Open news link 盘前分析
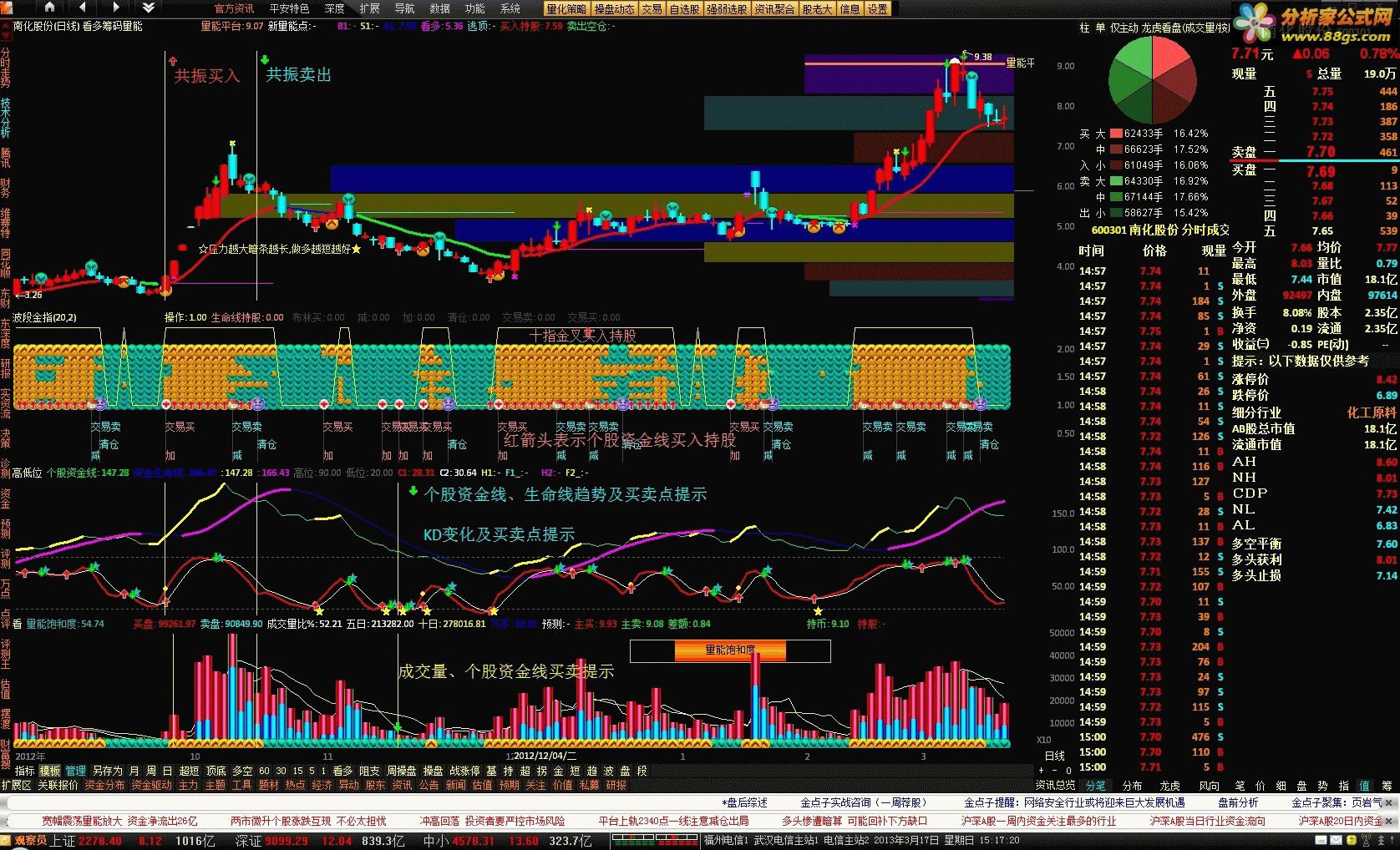The height and width of the screenshot is (850, 1400). point(1238,802)
